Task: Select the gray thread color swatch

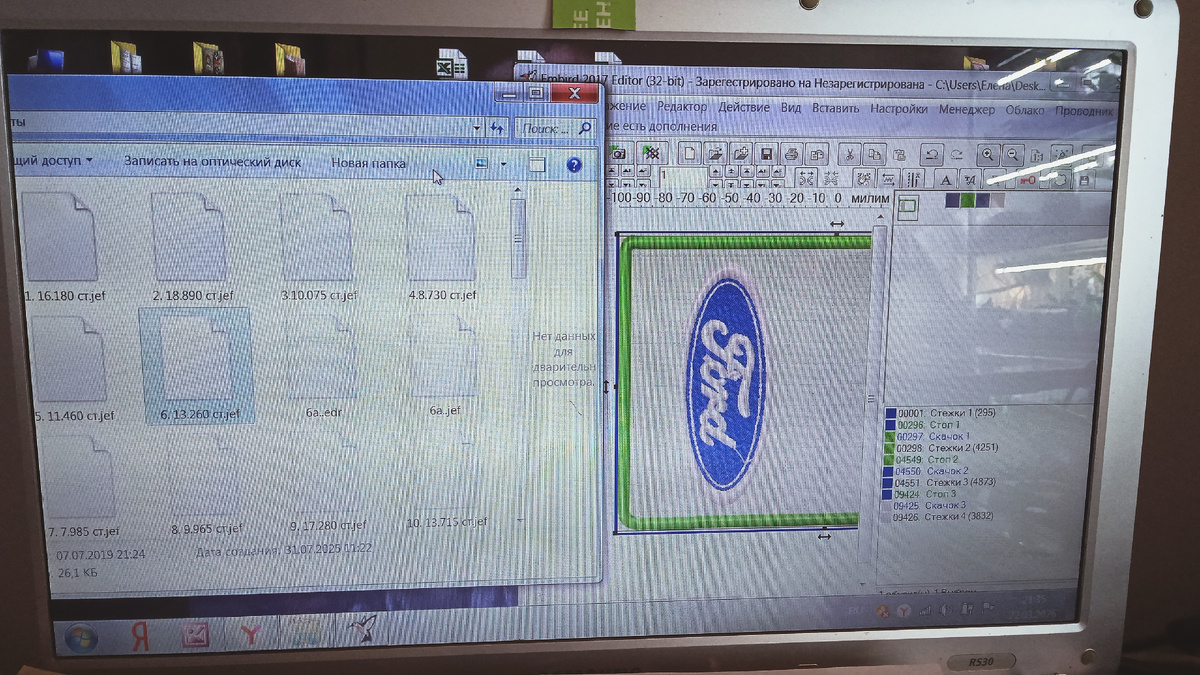Action: point(997,202)
